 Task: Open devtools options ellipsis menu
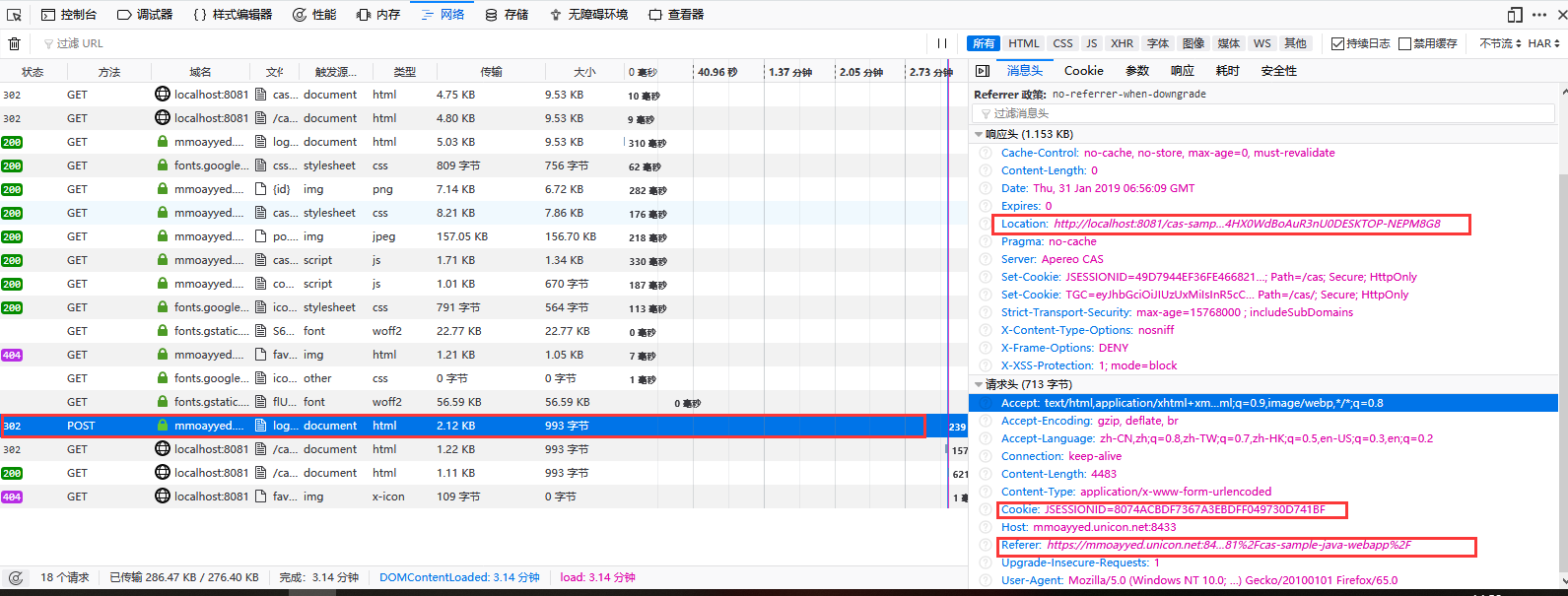click(1539, 15)
